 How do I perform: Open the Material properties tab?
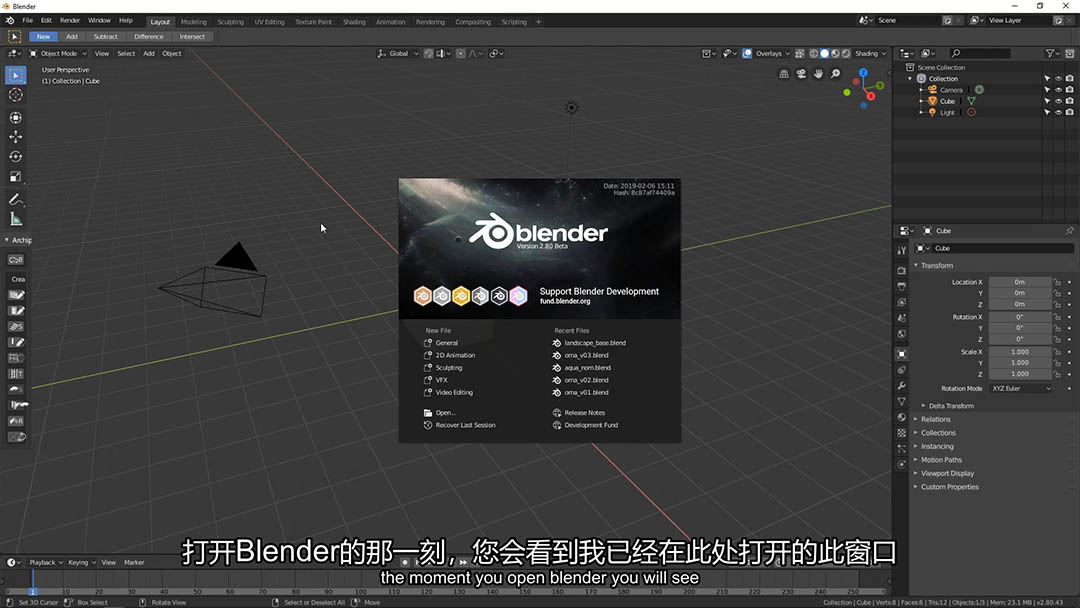902,417
